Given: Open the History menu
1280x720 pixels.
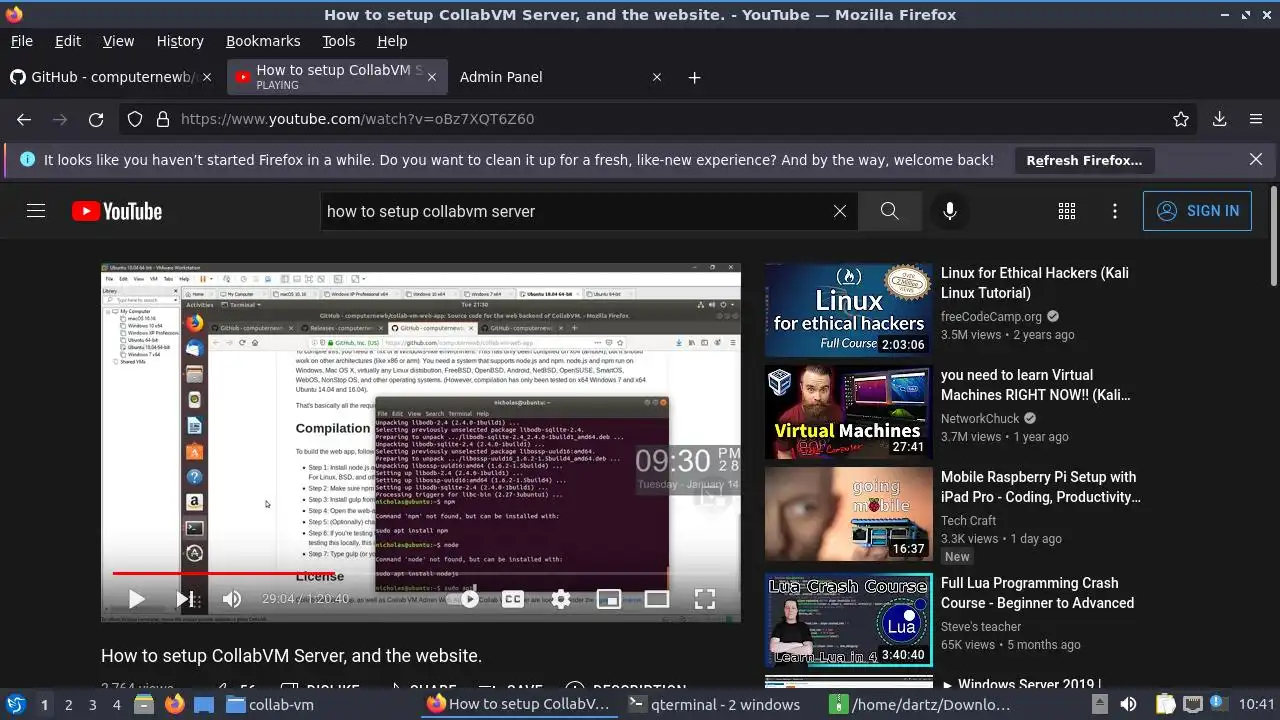Looking at the screenshot, I should [180, 41].
